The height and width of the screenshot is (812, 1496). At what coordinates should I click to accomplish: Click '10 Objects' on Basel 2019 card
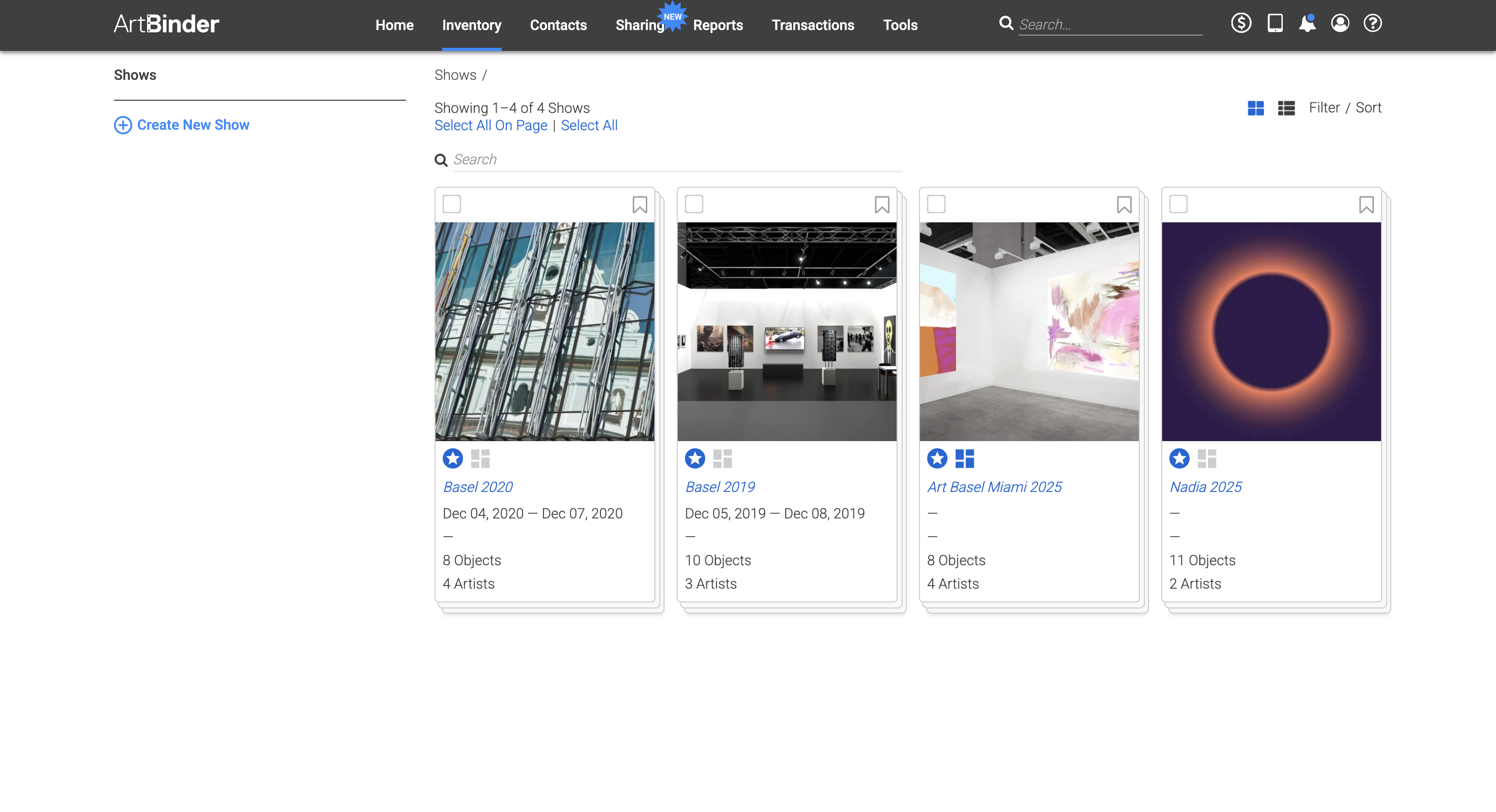click(718, 561)
